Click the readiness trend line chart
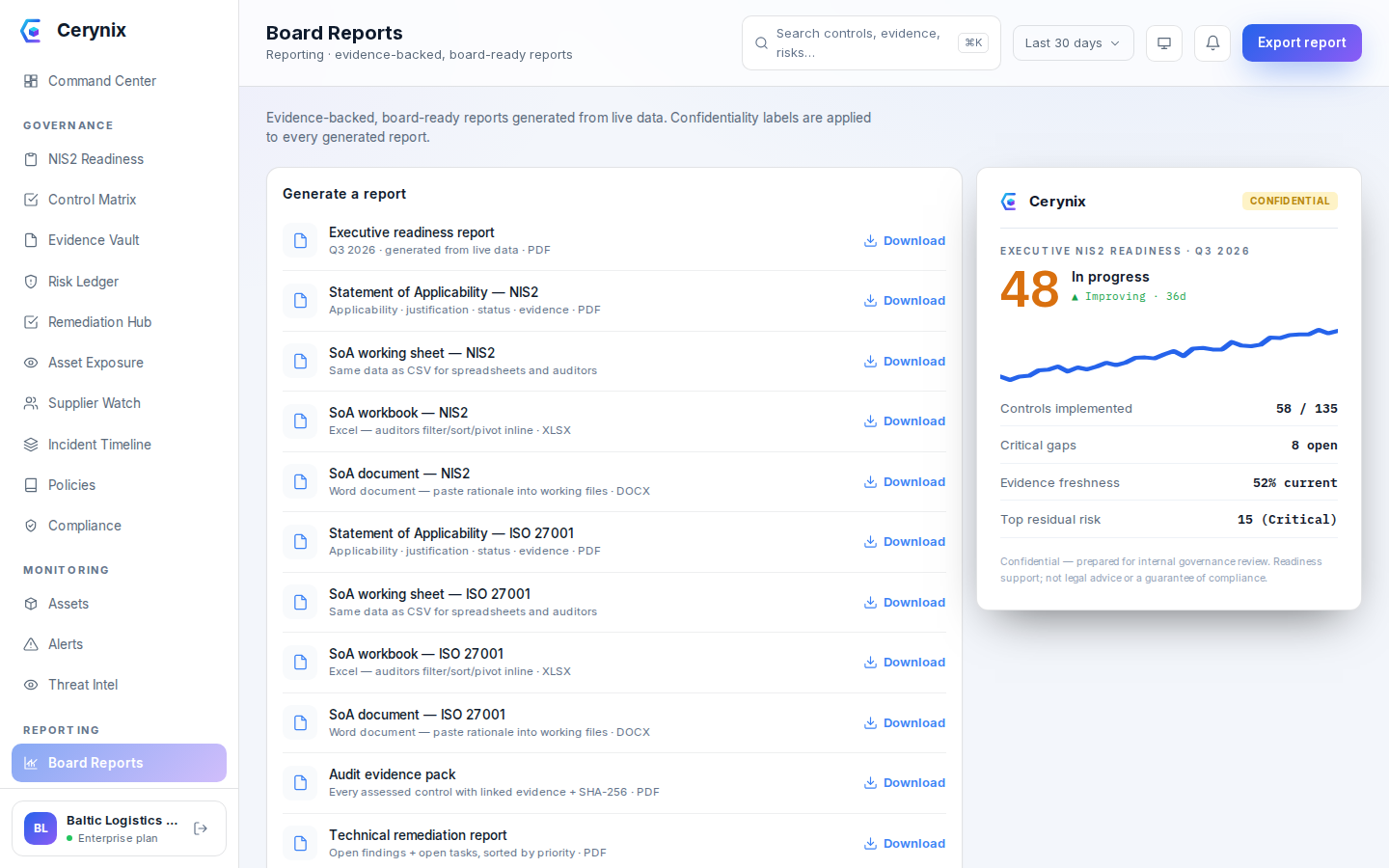Image resolution: width=1389 pixels, height=868 pixels. [x=1169, y=354]
